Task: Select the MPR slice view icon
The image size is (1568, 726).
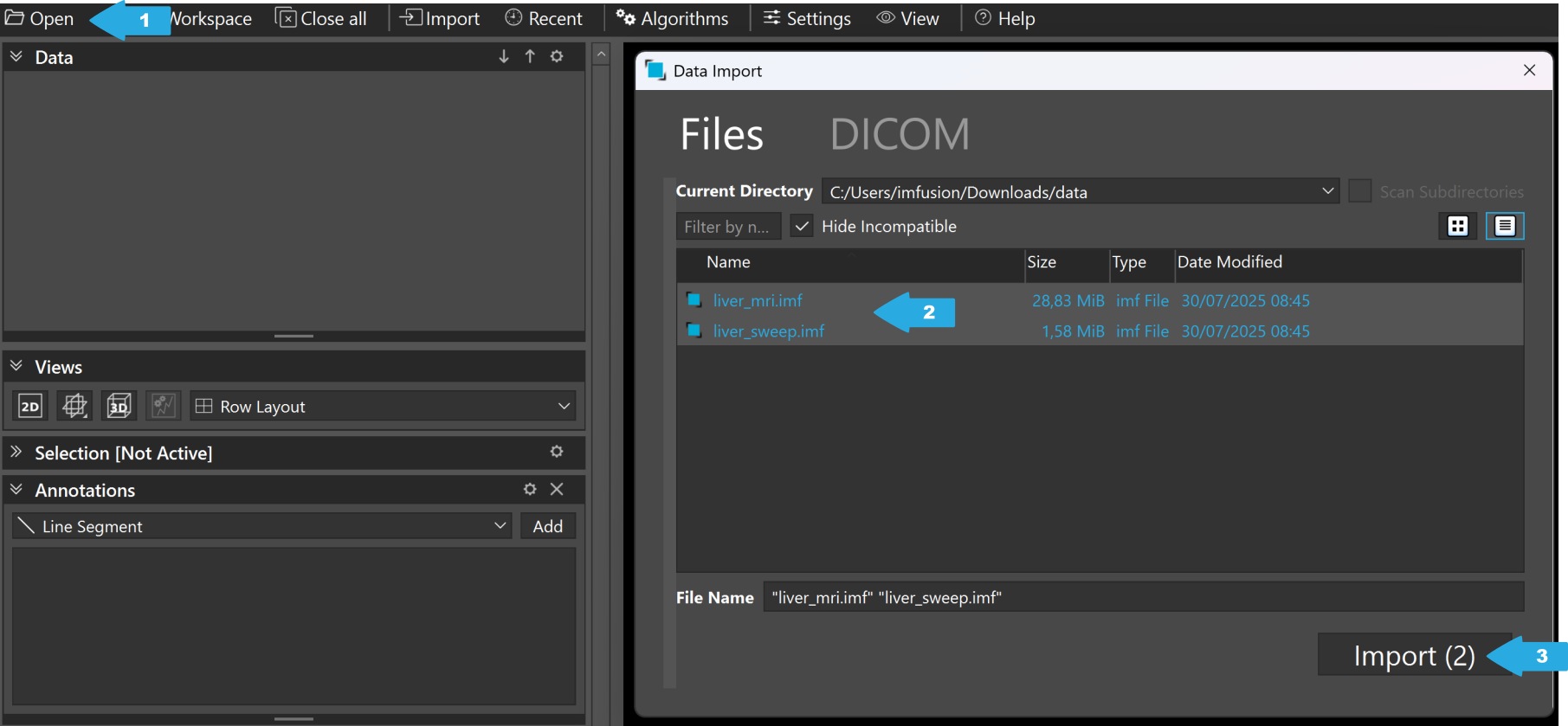Action: pyautogui.click(x=74, y=406)
